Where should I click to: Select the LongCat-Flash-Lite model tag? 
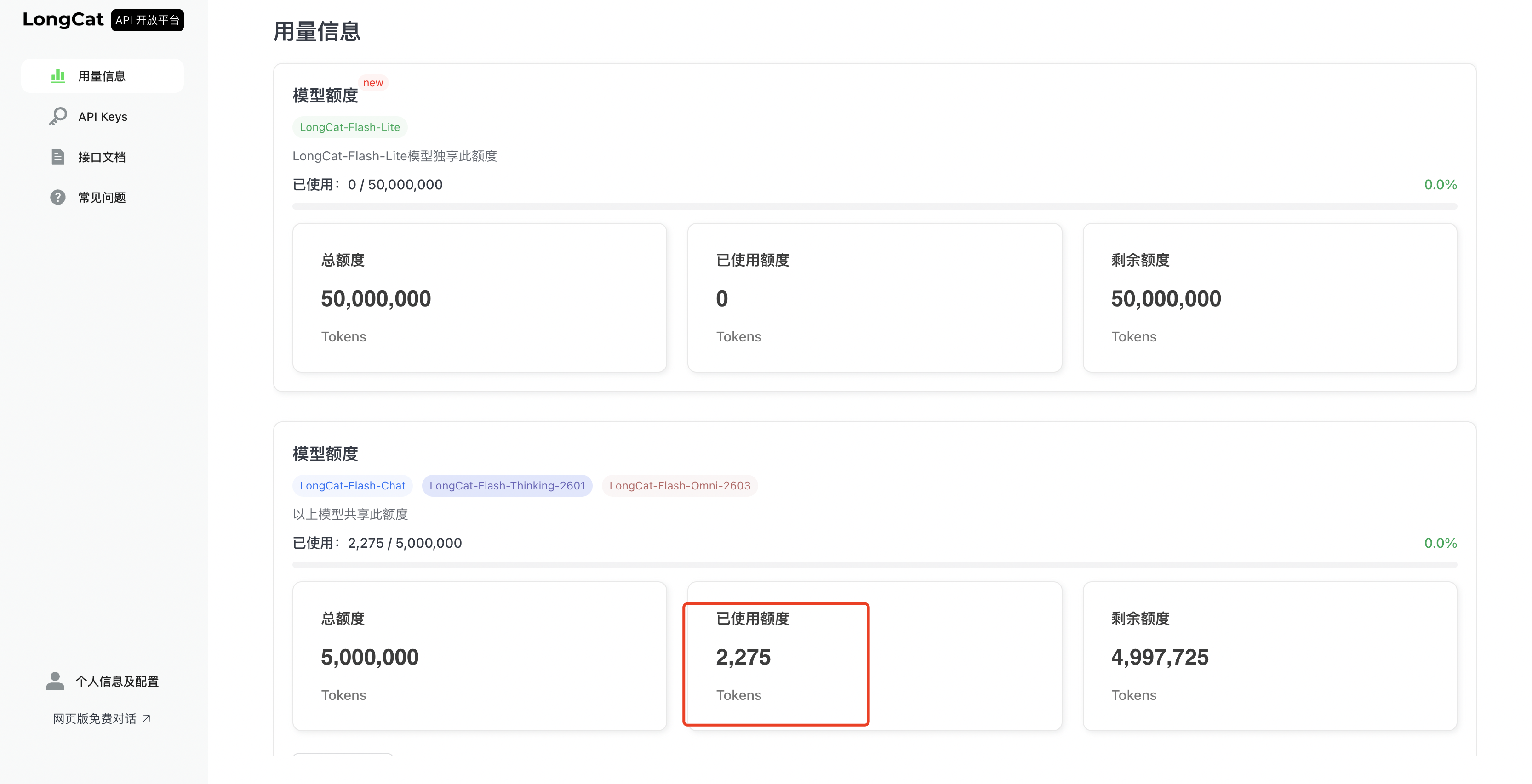tap(350, 127)
